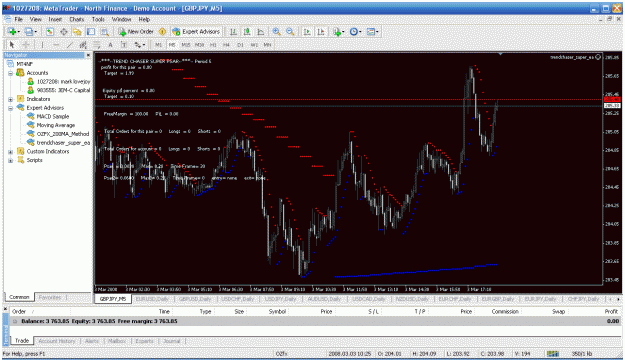Switch to Favorites tab in Navigator
The image size is (625, 360).
(51, 297)
